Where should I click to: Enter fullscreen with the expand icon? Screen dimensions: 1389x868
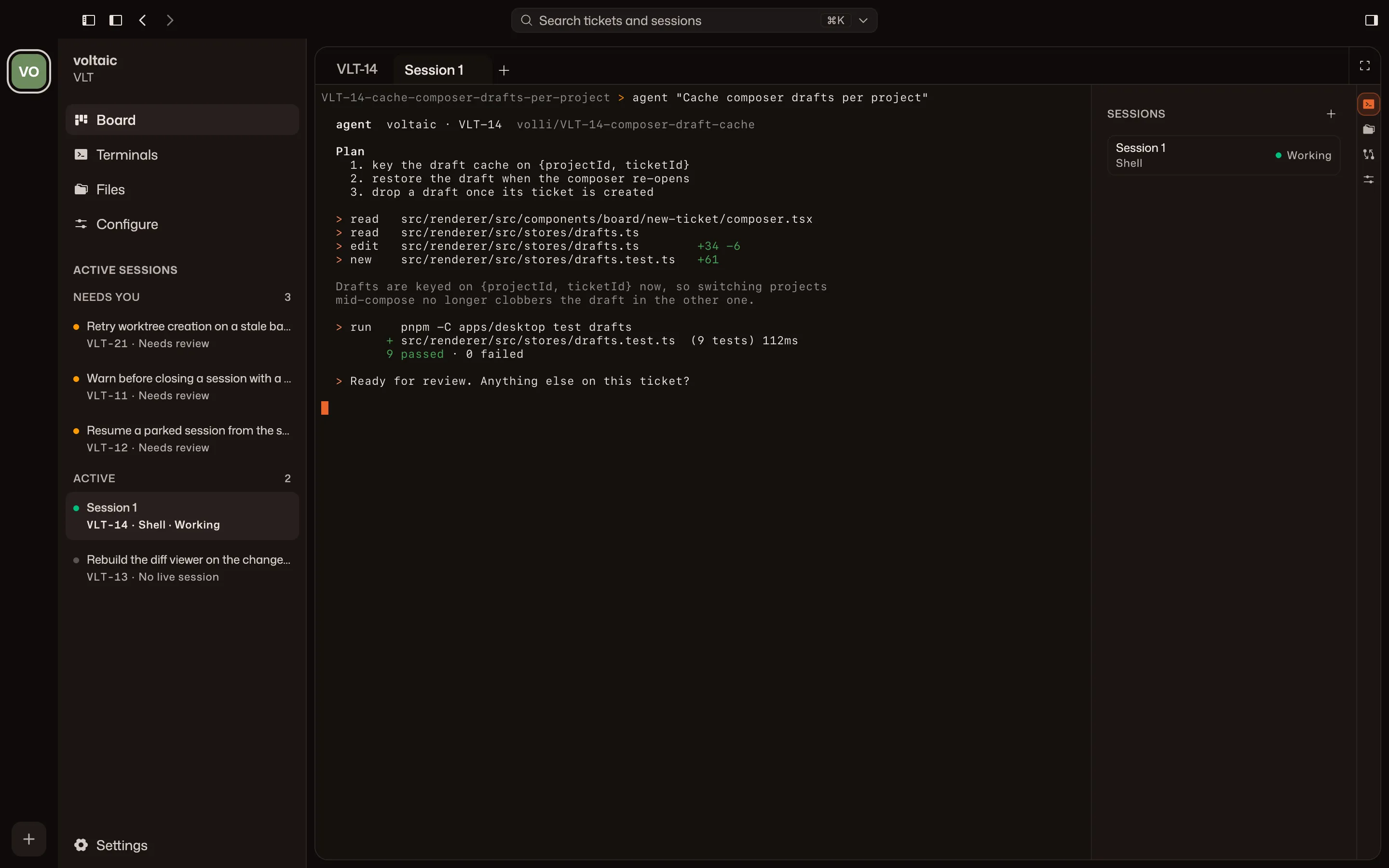1365,66
